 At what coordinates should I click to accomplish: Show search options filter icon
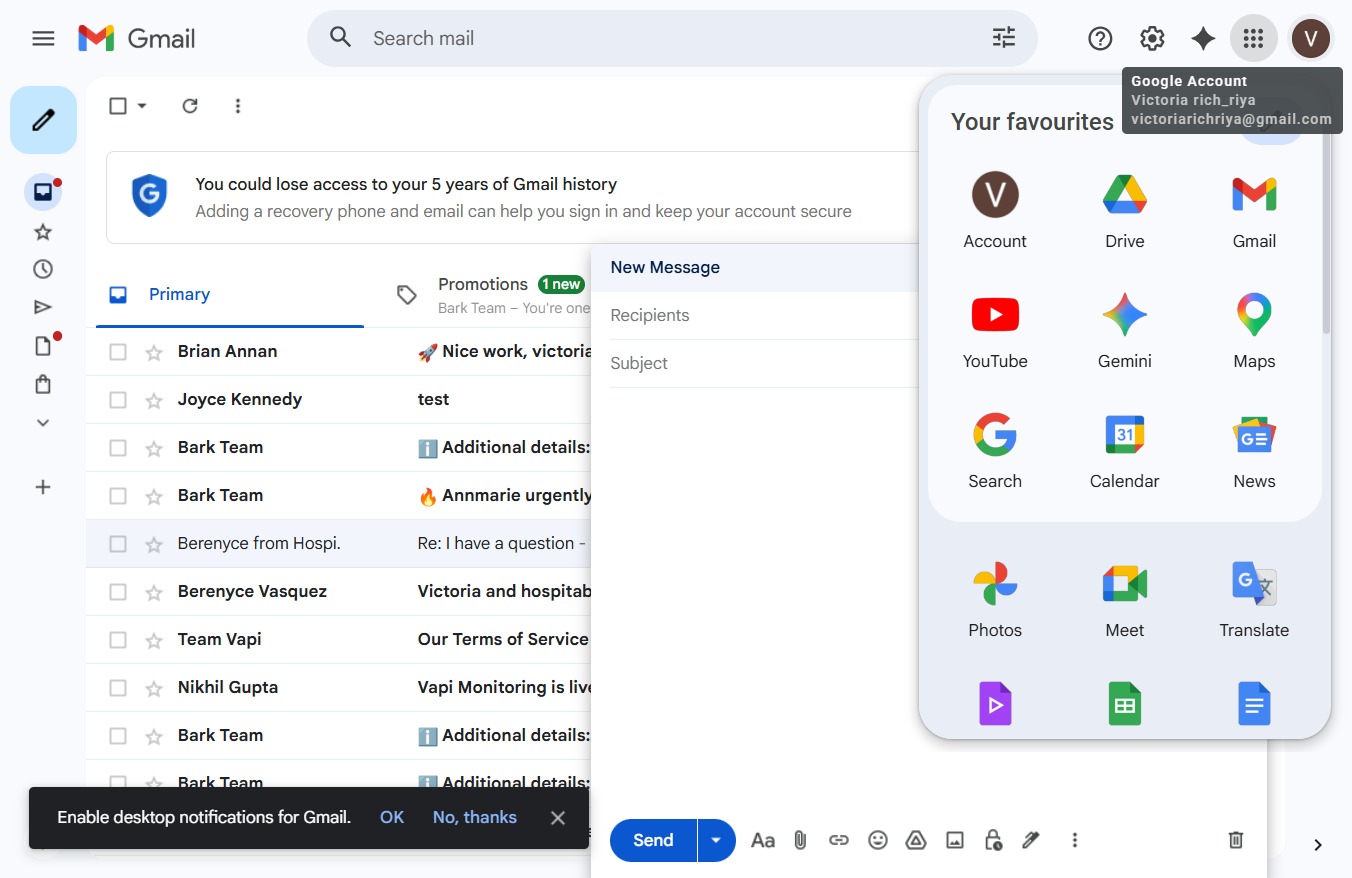click(1004, 38)
